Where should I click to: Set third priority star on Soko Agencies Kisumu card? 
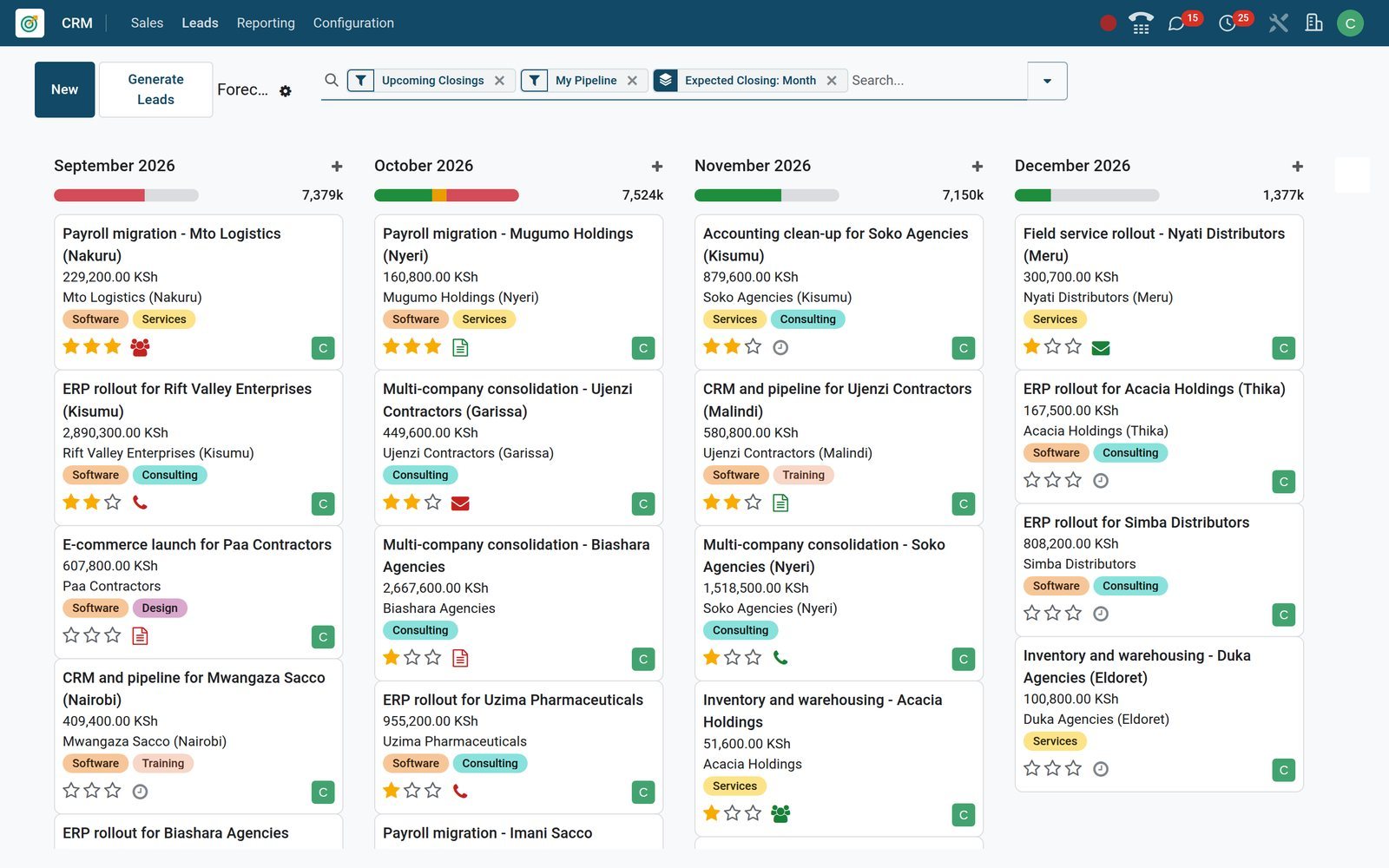click(x=754, y=346)
